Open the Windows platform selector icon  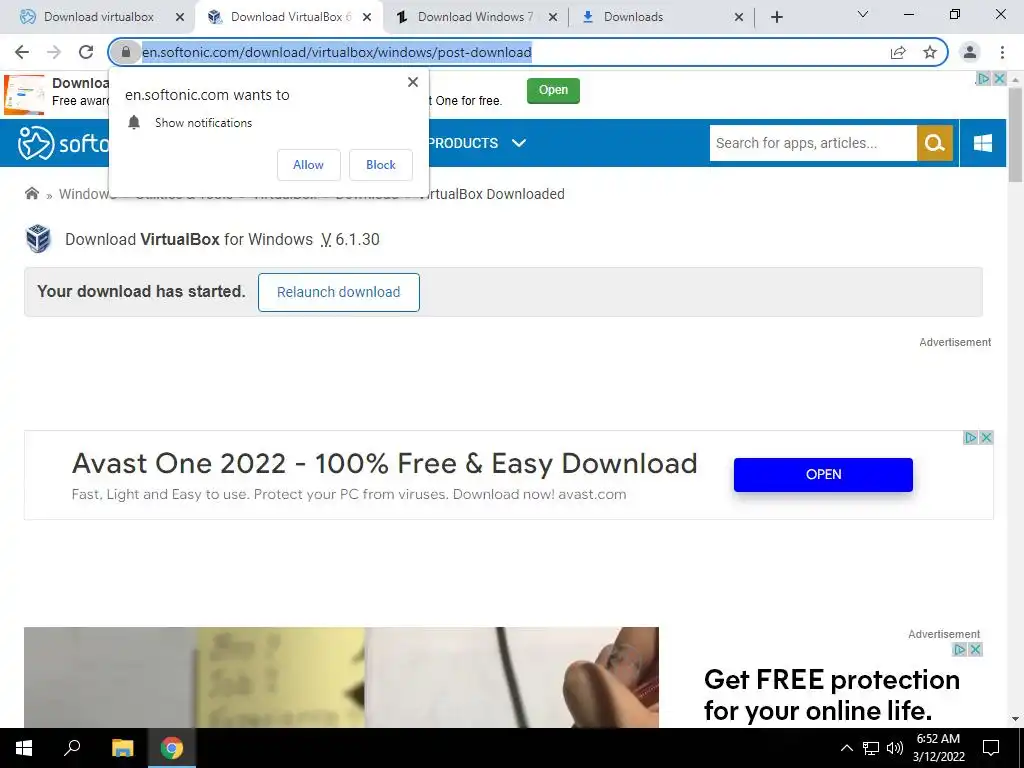click(x=983, y=143)
